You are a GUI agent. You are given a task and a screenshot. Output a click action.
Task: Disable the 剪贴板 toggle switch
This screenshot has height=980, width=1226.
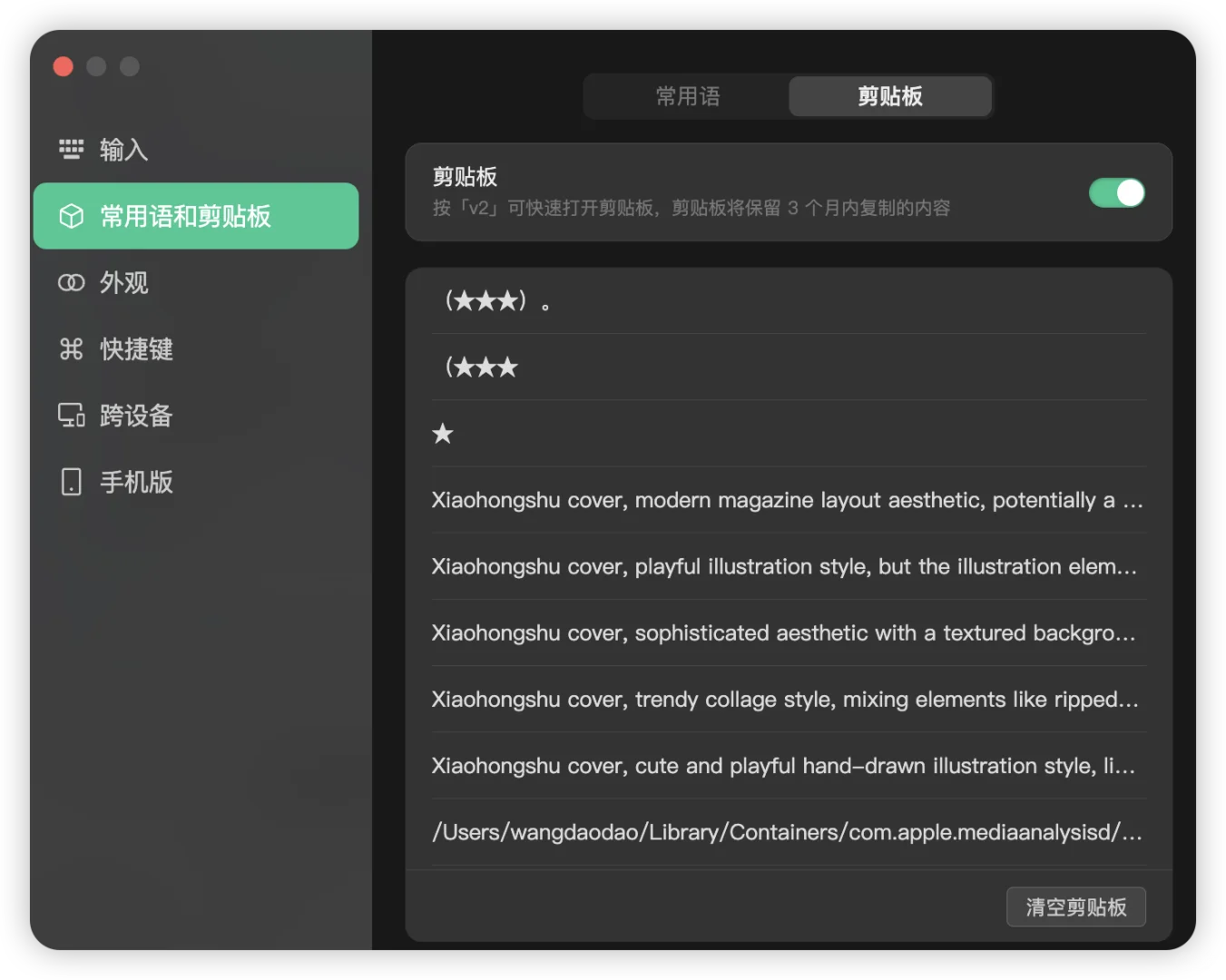1116,193
